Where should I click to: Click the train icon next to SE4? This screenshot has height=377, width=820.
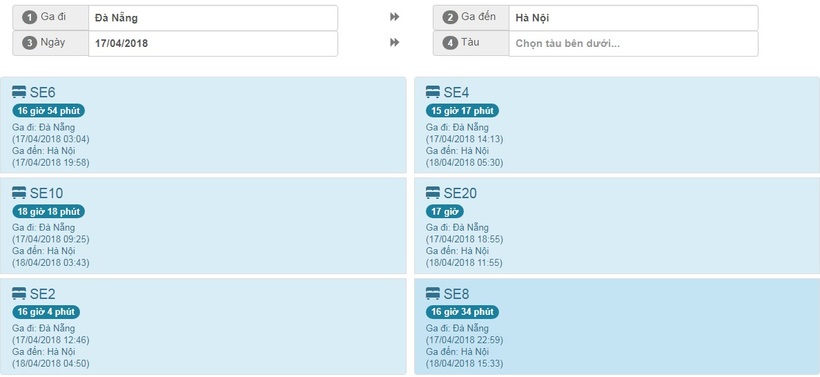click(x=432, y=93)
